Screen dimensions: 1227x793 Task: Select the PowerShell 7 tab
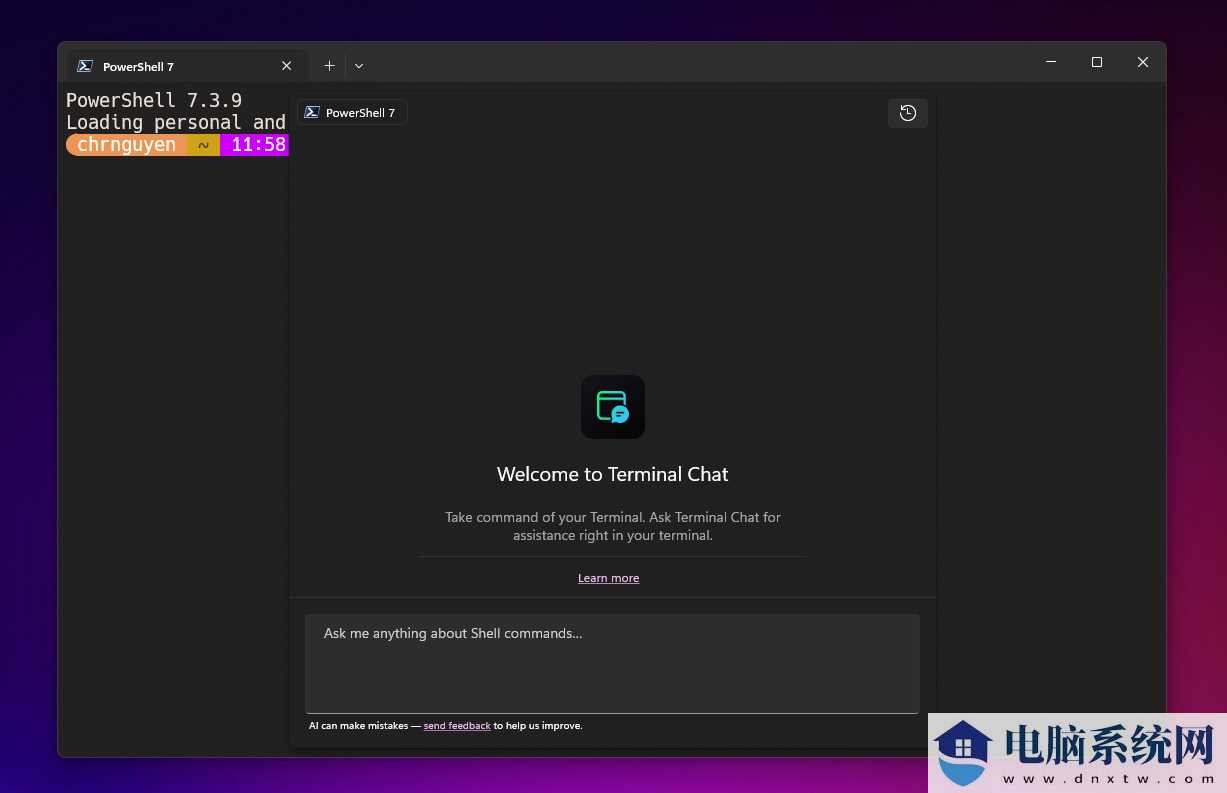click(187, 66)
